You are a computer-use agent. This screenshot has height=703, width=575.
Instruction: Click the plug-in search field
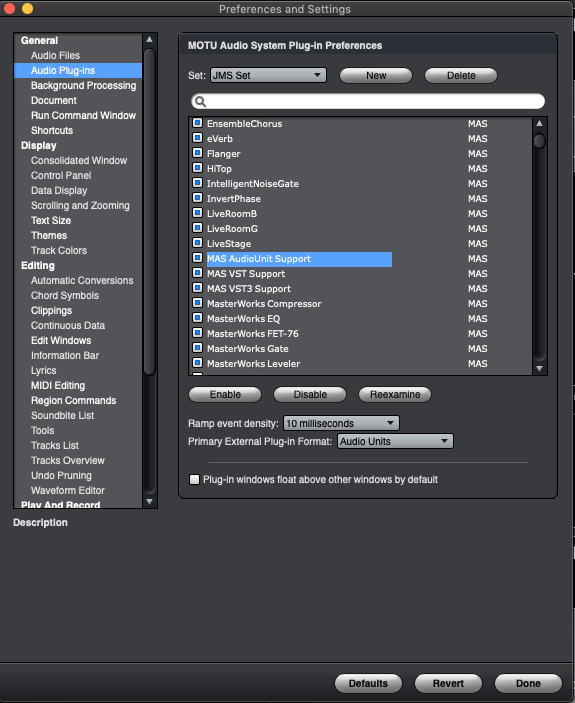[368, 101]
